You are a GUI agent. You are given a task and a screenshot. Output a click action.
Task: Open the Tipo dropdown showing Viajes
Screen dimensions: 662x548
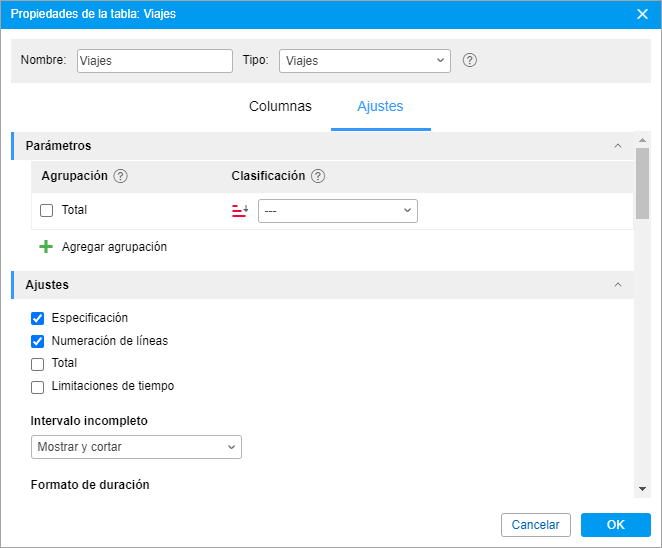click(365, 61)
